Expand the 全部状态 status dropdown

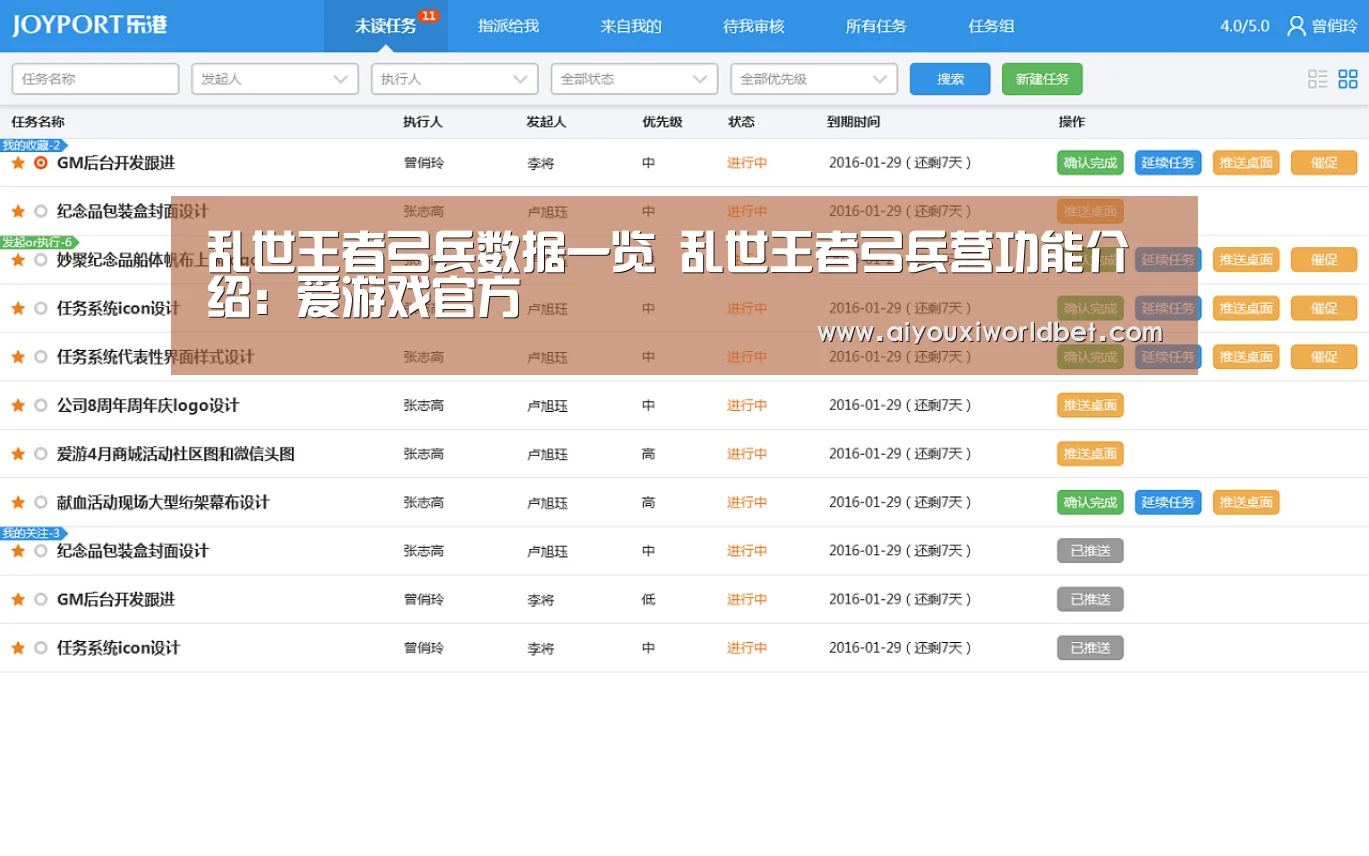(x=634, y=79)
